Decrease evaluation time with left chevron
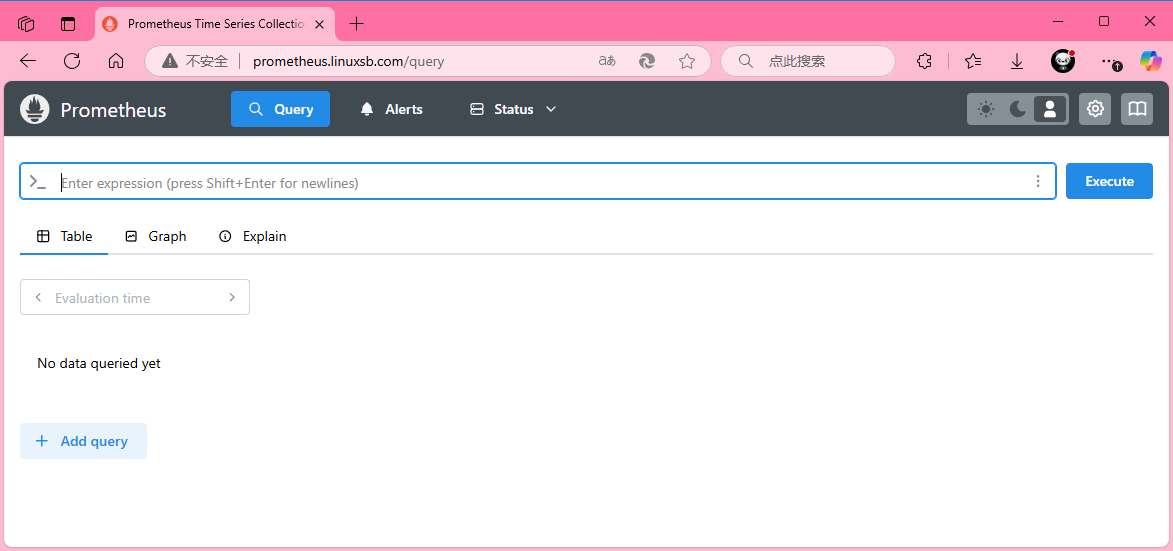The width and height of the screenshot is (1173, 551). click(38, 298)
